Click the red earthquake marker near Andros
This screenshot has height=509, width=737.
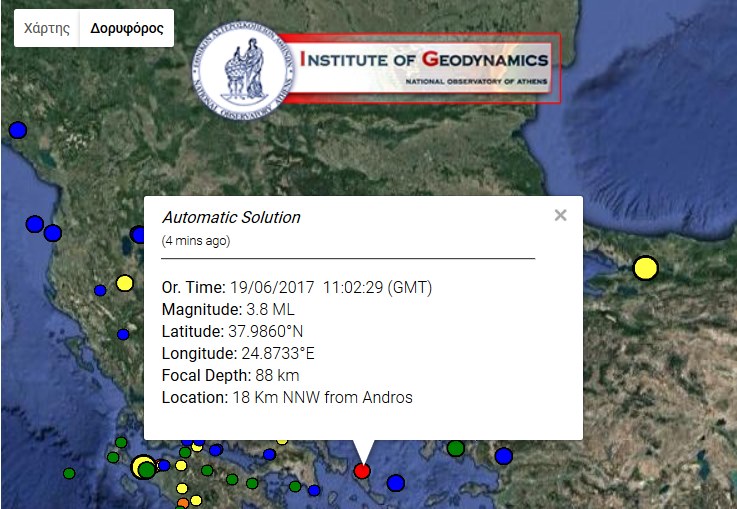[362, 470]
